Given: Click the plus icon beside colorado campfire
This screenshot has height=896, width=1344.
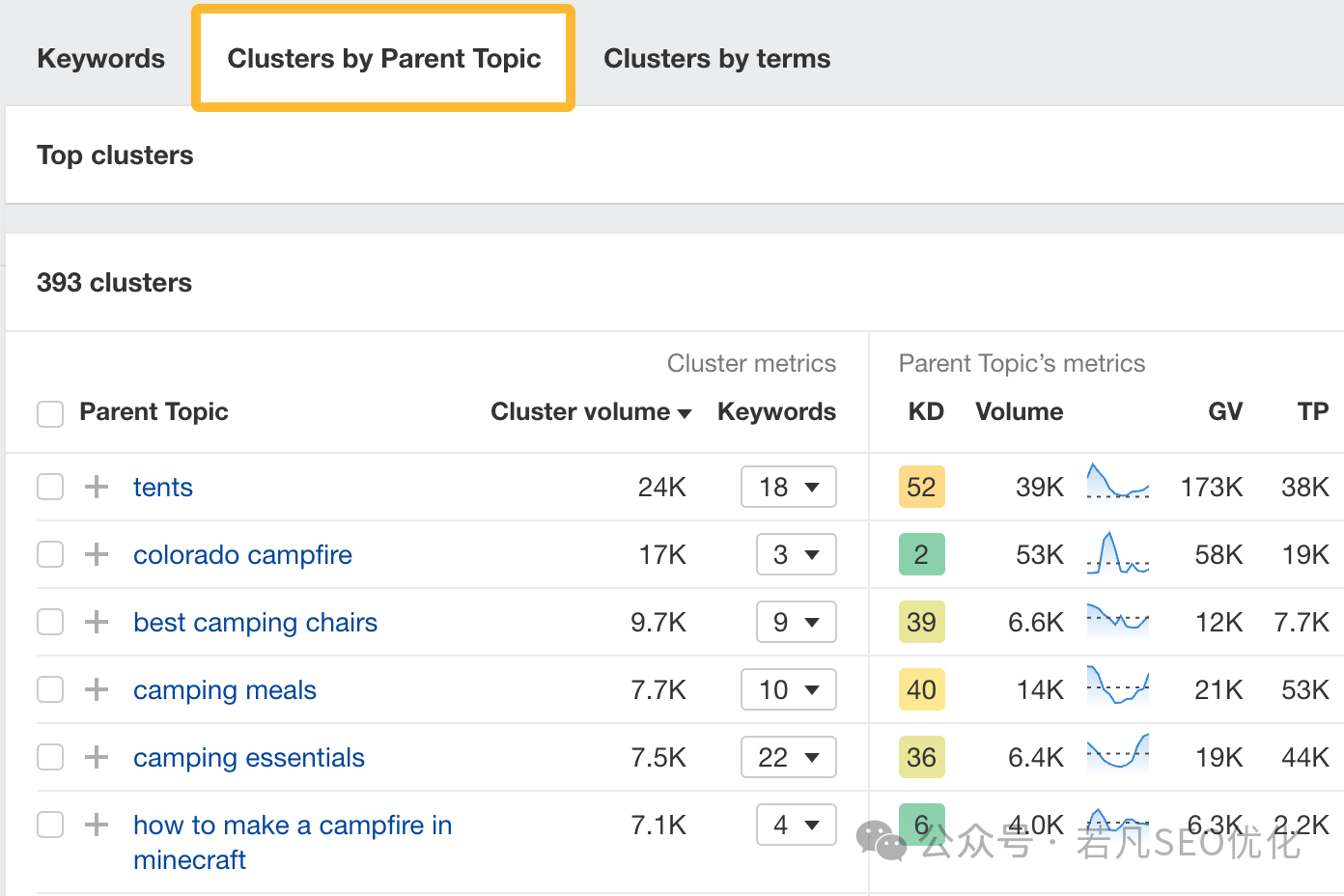Looking at the screenshot, I should pos(97,554).
